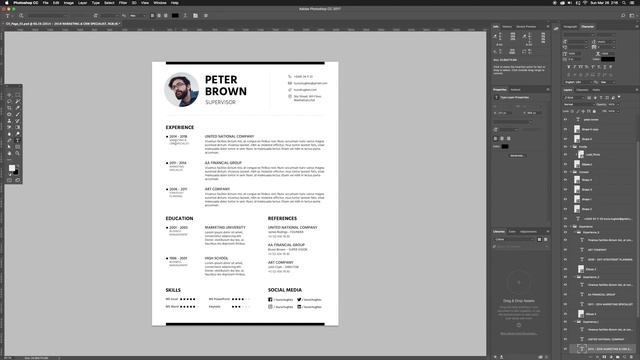Select the Hand tool

click(9, 153)
